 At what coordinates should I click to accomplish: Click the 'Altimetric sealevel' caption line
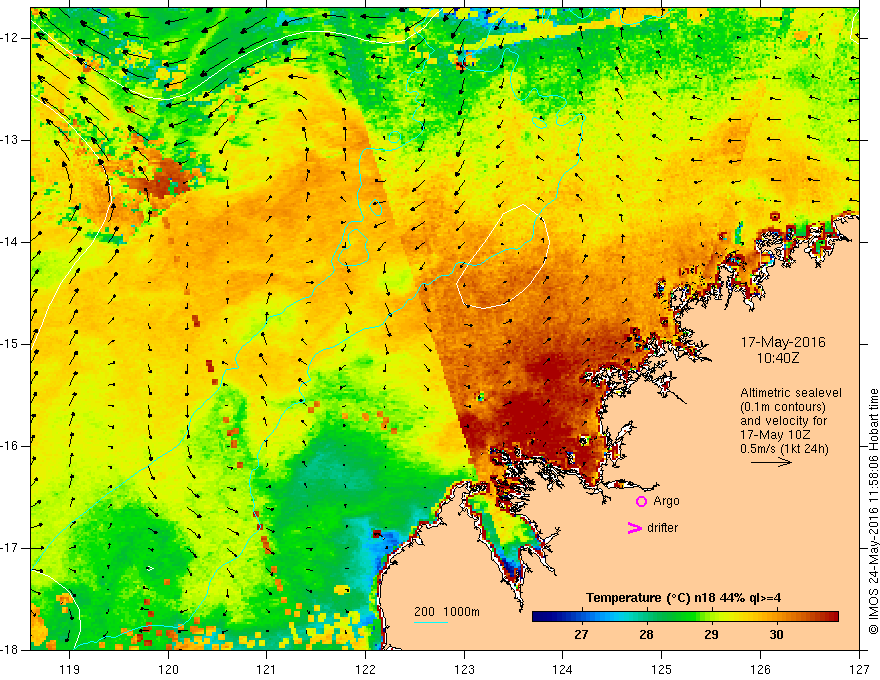791,393
